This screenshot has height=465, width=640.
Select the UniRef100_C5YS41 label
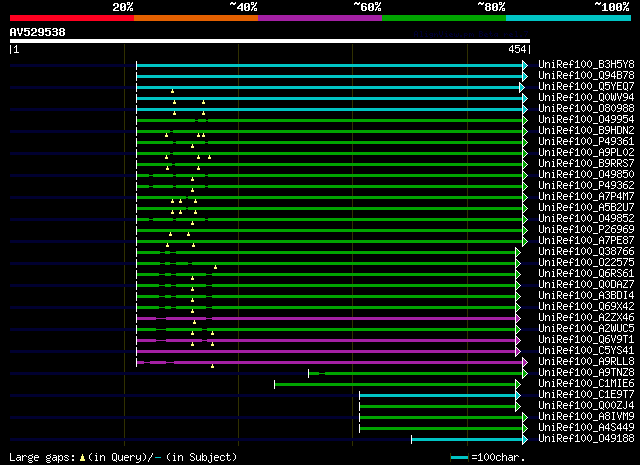tap(586, 351)
